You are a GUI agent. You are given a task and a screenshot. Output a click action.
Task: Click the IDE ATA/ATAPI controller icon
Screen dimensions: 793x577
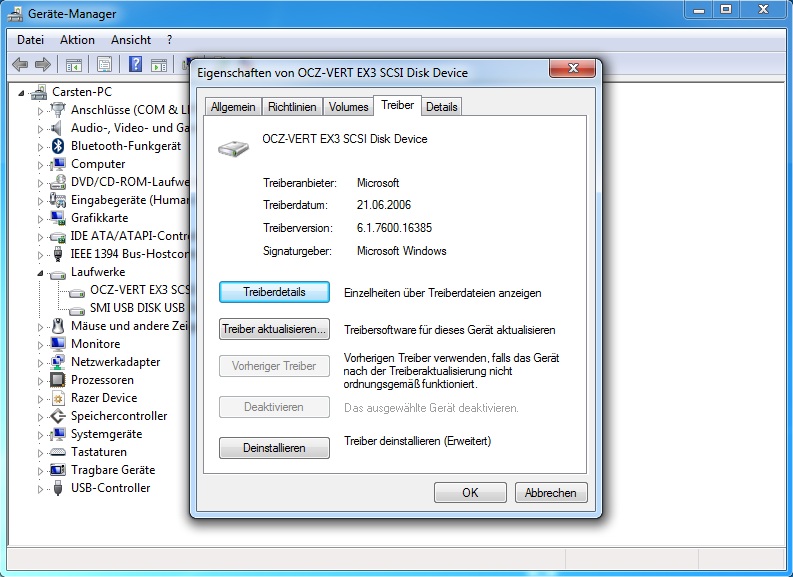point(58,236)
